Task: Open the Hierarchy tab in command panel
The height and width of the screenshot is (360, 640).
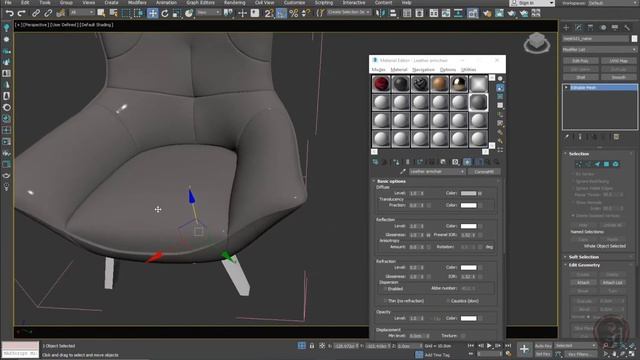Action: (x=591, y=27)
